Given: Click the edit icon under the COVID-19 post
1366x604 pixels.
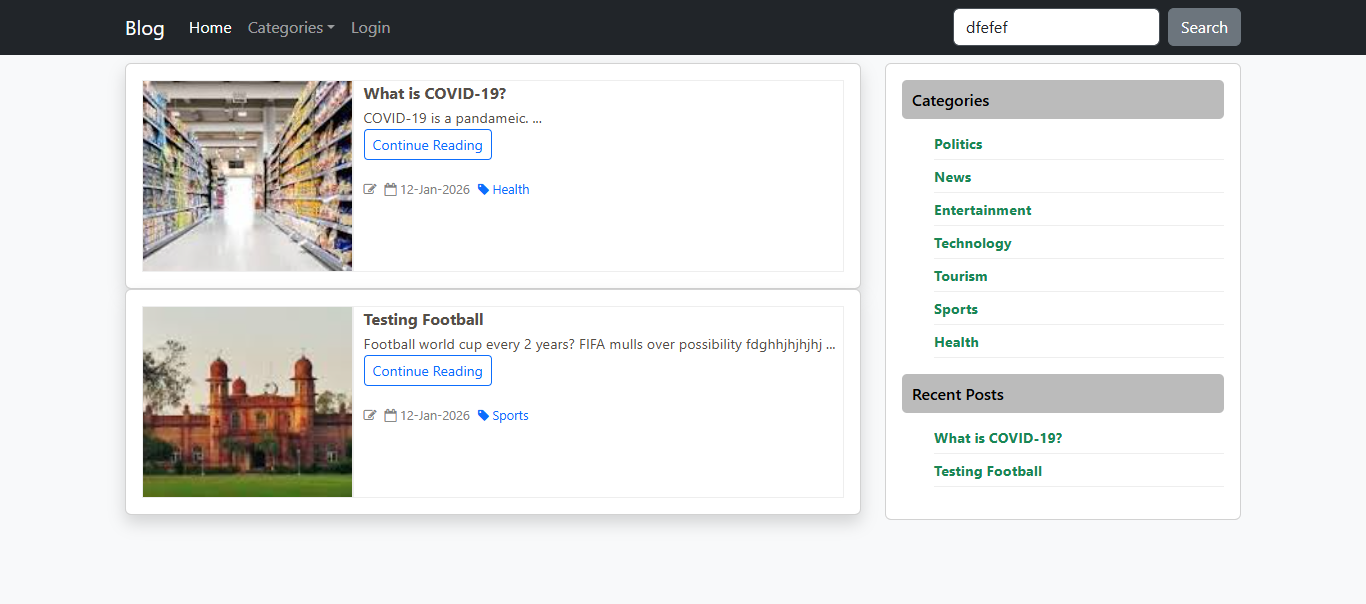Looking at the screenshot, I should point(370,190).
